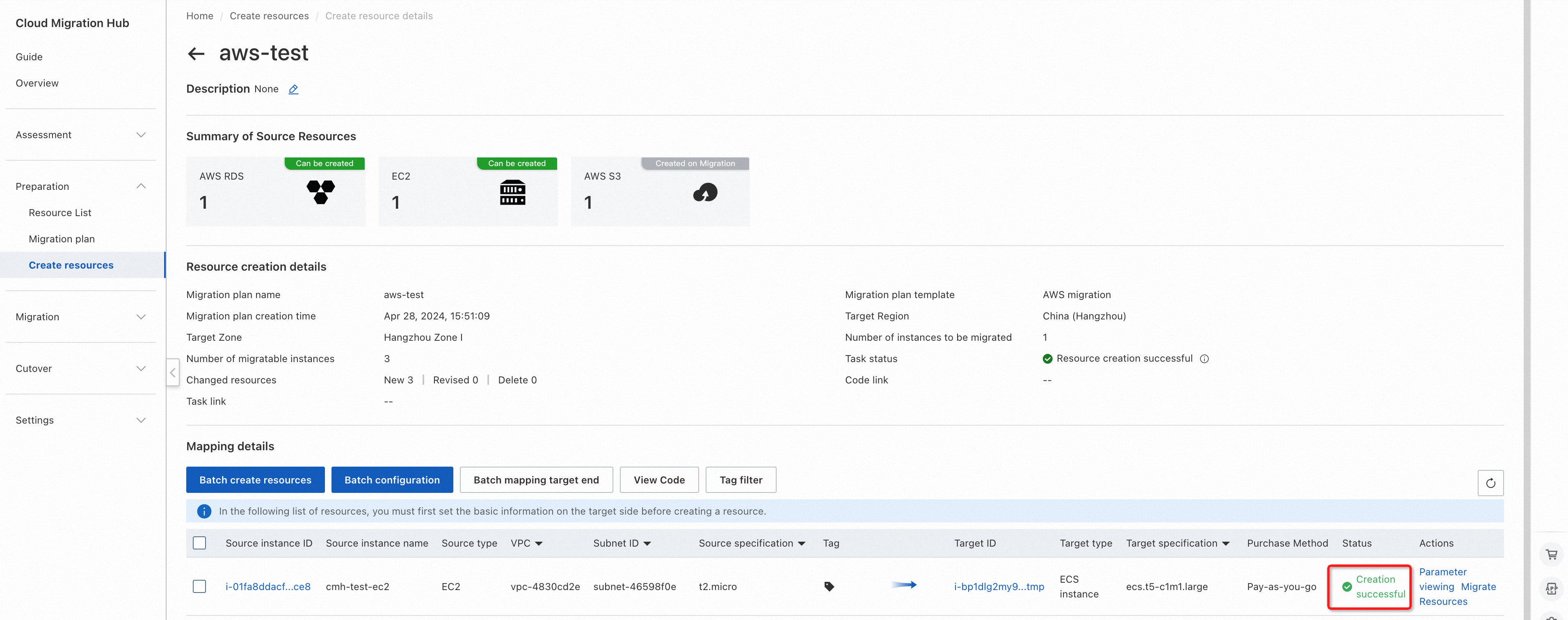Click the cmh-test-ec2 instance name

357,586
